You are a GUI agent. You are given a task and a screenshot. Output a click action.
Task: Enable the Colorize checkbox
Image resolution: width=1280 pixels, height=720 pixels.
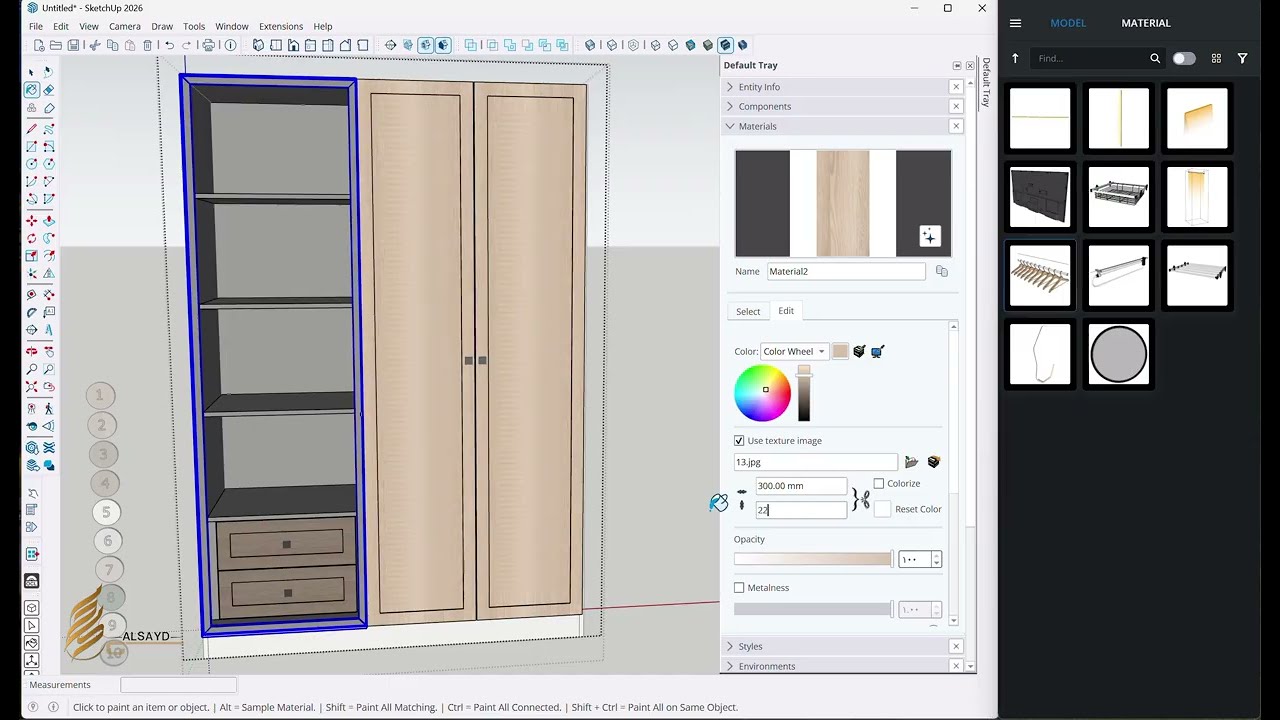[879, 483]
